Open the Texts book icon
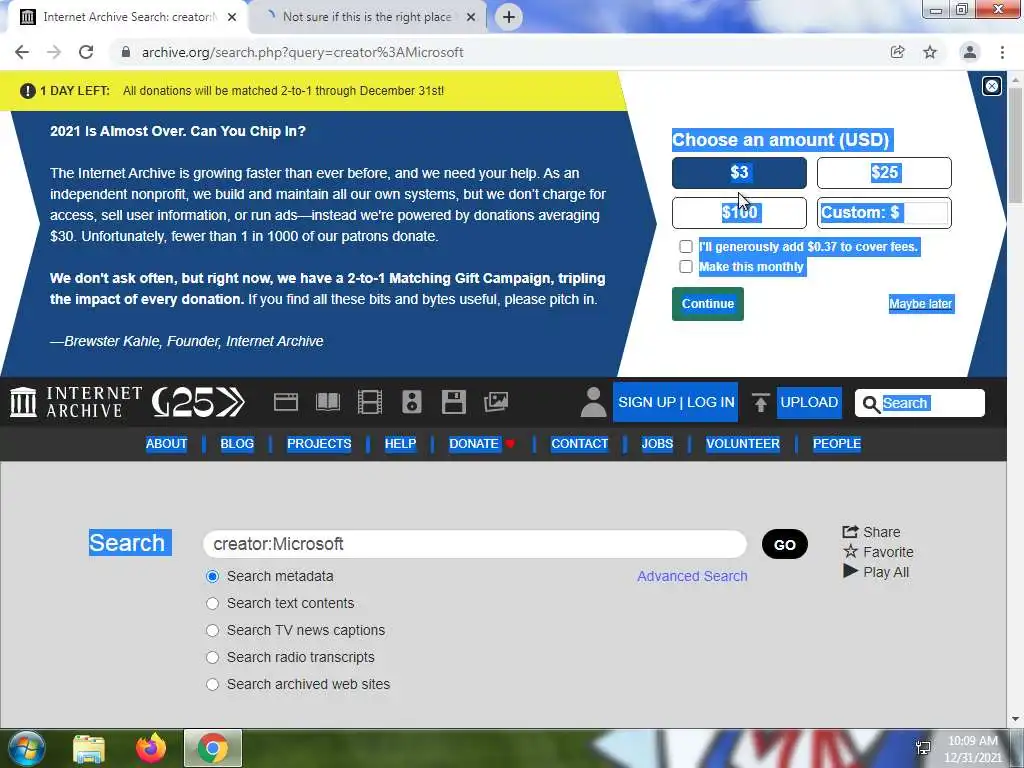The image size is (1024, 768). 328,402
